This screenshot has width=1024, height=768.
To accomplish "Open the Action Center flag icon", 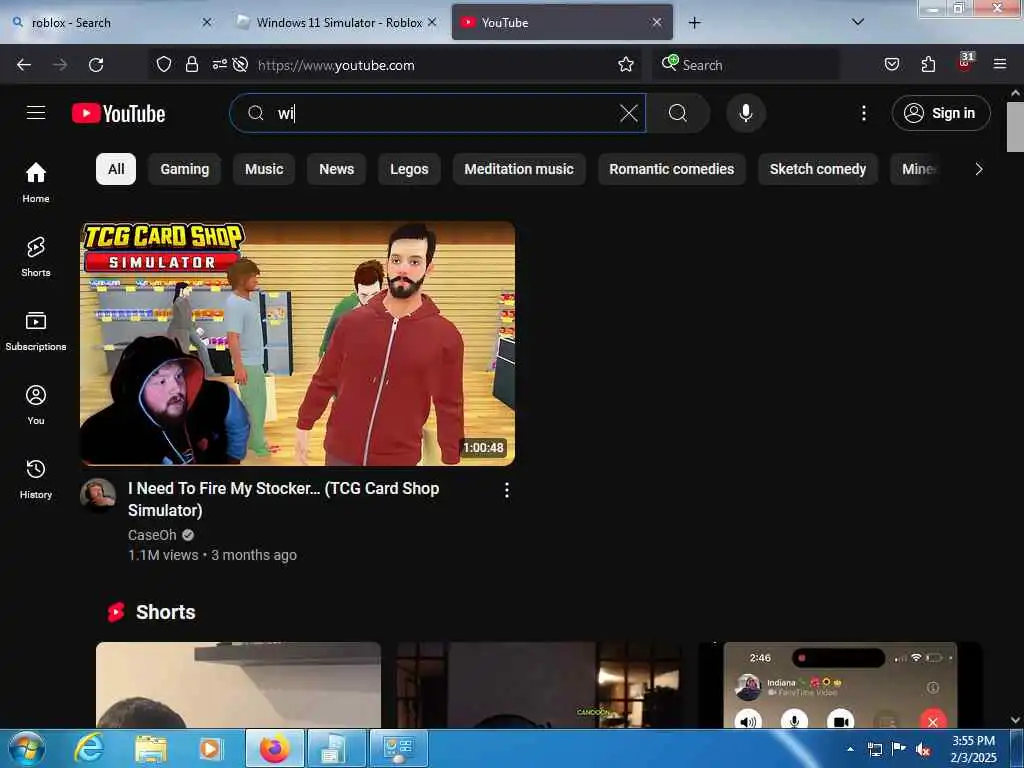I will point(899,749).
